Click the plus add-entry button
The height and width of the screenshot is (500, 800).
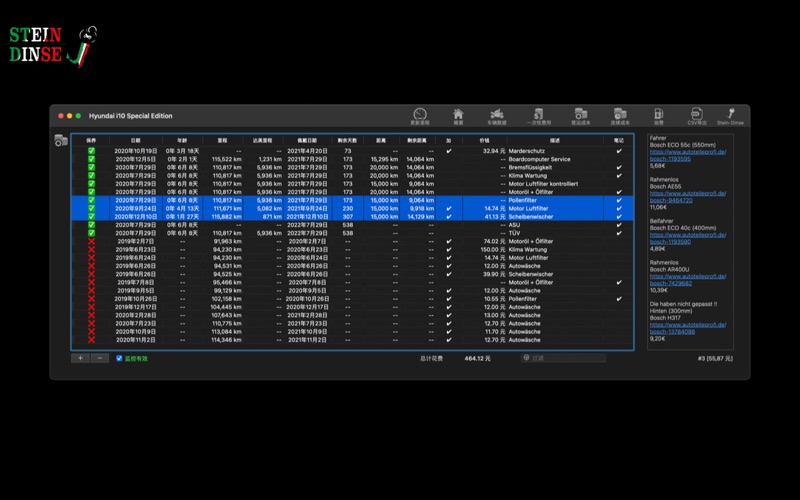pos(80,358)
